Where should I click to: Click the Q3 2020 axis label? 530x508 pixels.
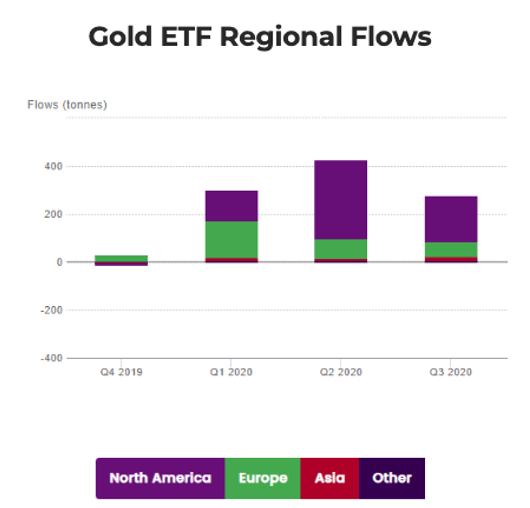[x=451, y=372]
